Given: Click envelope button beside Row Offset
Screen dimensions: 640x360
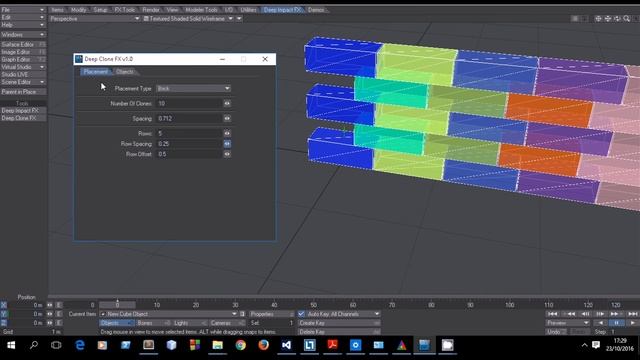Looking at the screenshot, I should [227, 154].
